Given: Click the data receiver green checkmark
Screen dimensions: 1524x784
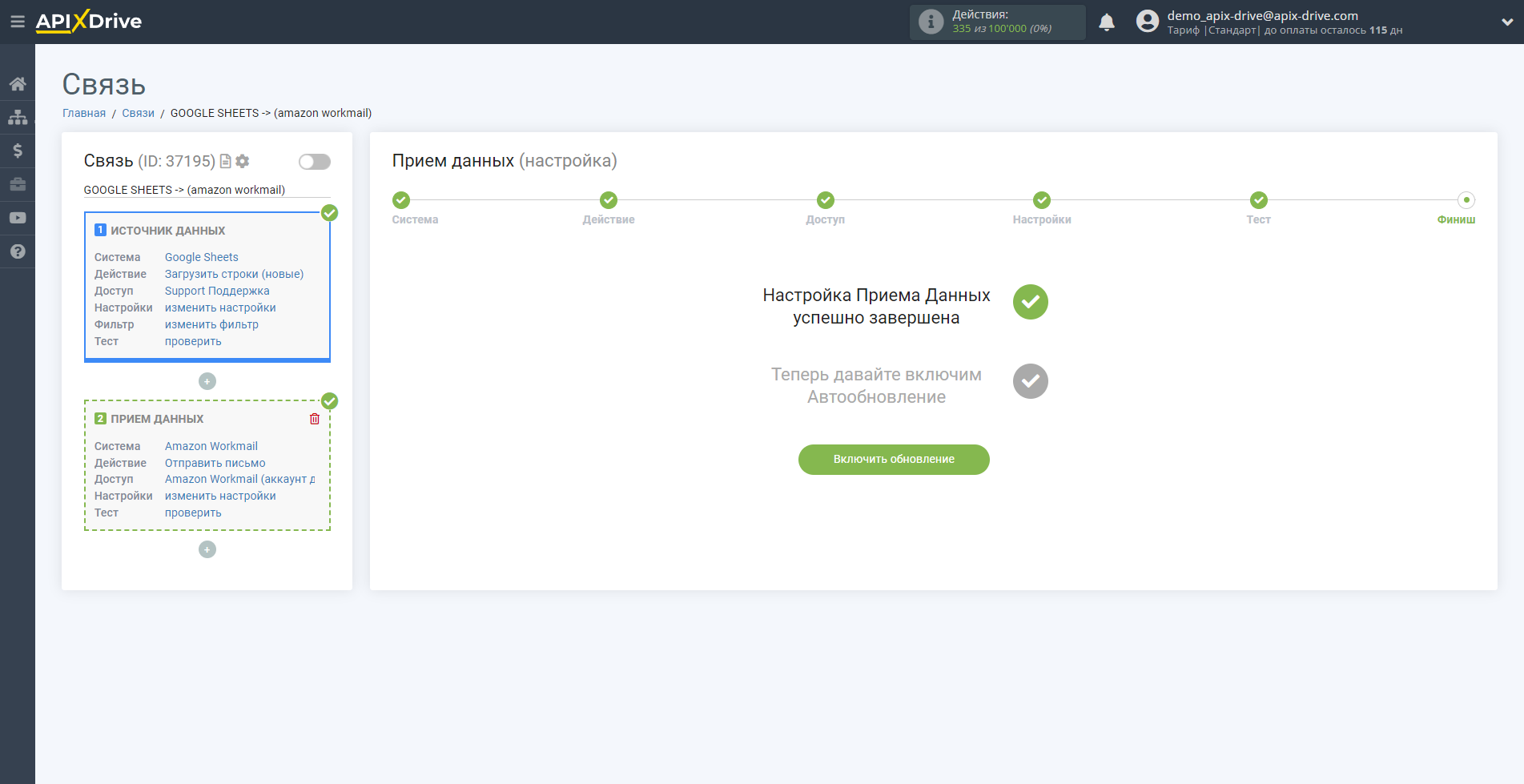Looking at the screenshot, I should pyautogui.click(x=329, y=401).
